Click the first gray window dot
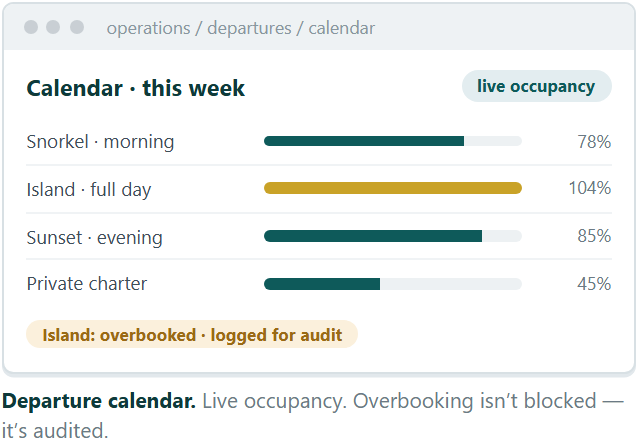This screenshot has width=636, height=448. [x=31, y=27]
